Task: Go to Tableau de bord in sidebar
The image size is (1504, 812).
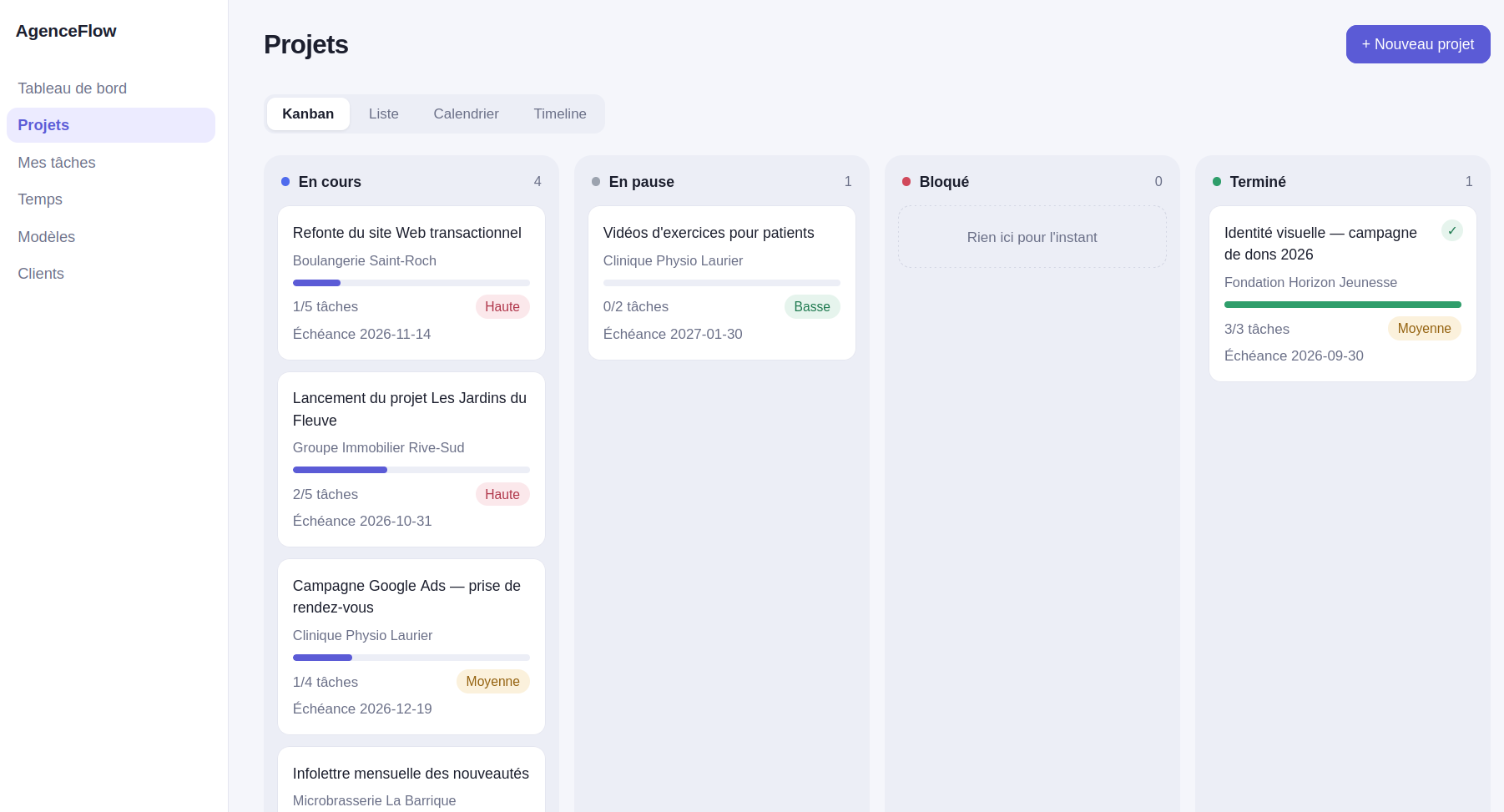Action: point(111,88)
